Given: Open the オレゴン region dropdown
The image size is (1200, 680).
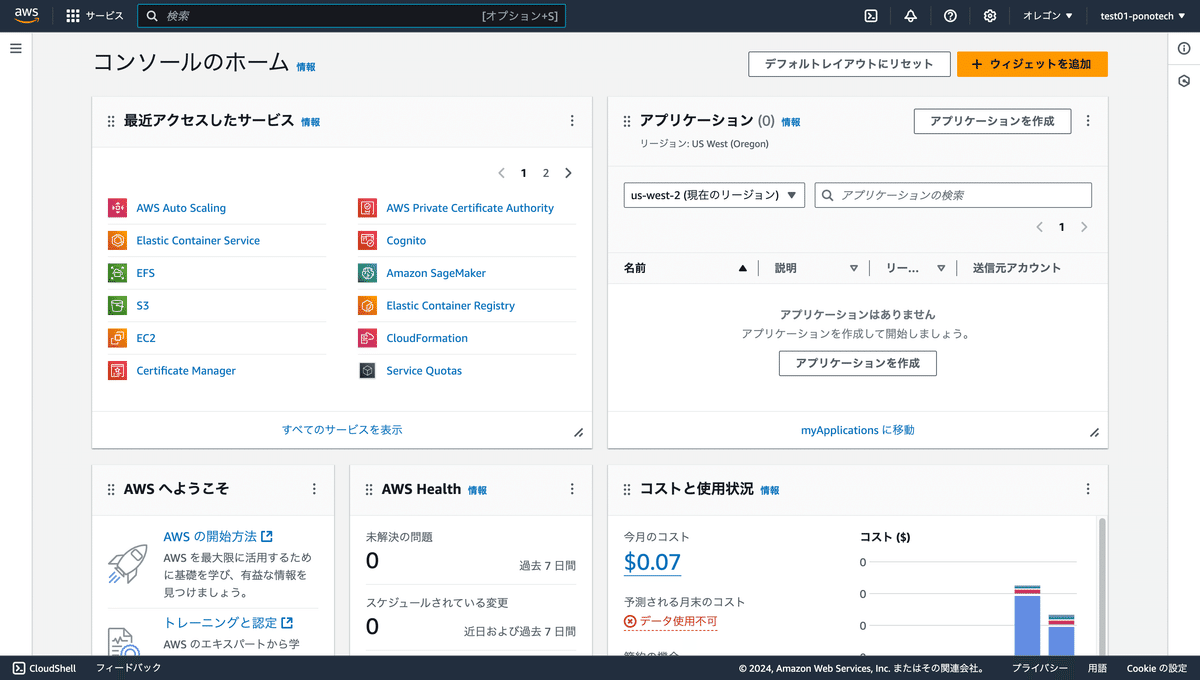Looking at the screenshot, I should pyautogui.click(x=1047, y=16).
